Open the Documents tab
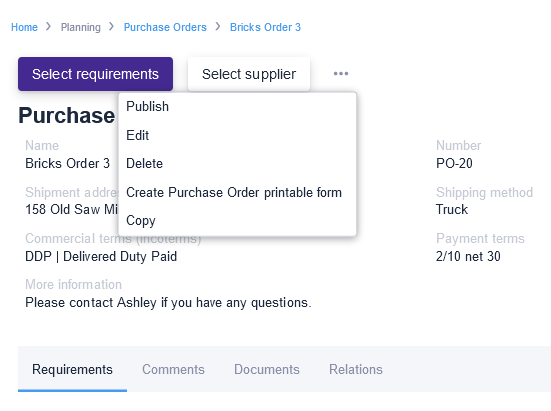This screenshot has height=411, width=551. (267, 369)
